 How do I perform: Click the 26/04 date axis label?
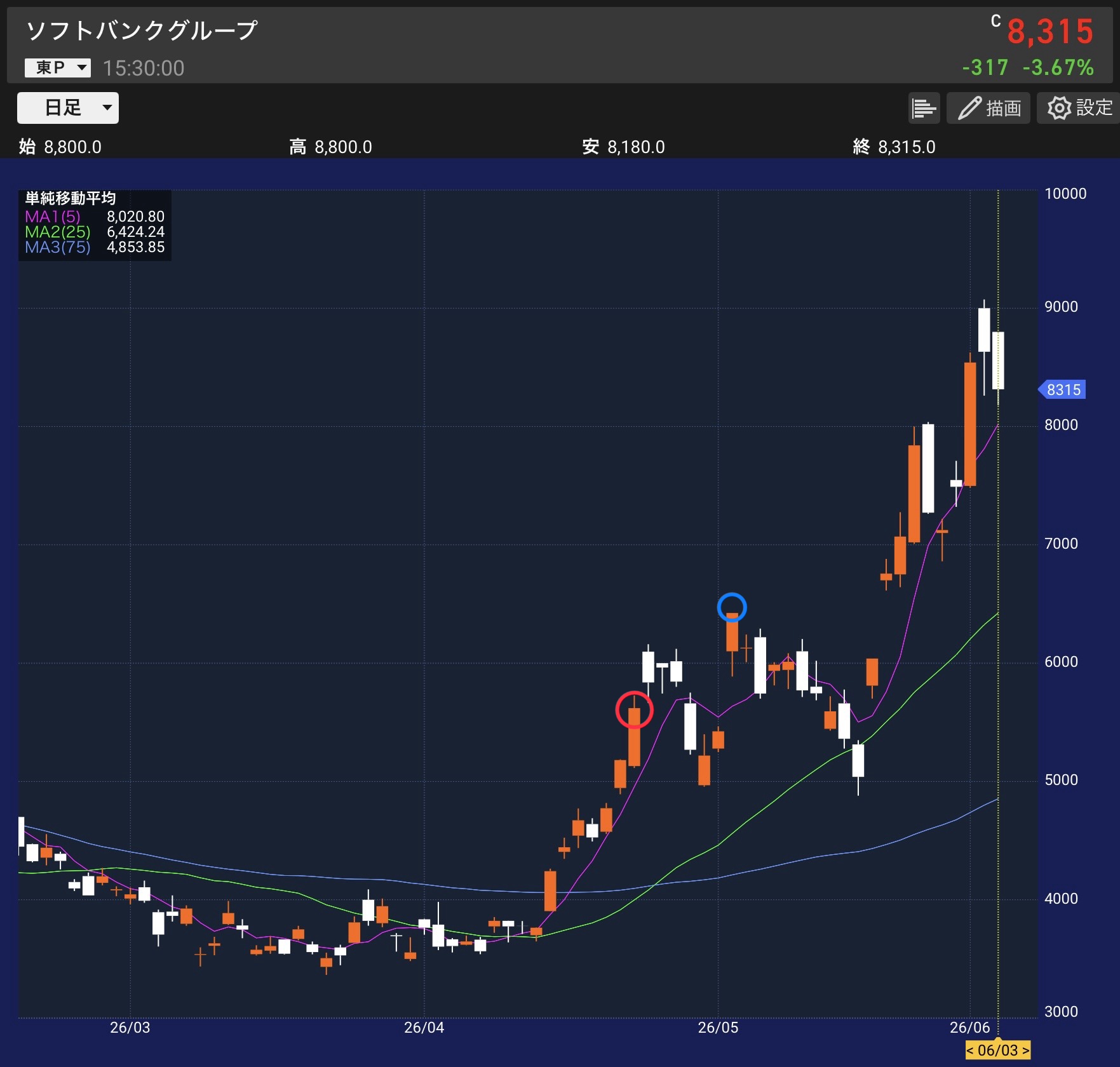(424, 1028)
